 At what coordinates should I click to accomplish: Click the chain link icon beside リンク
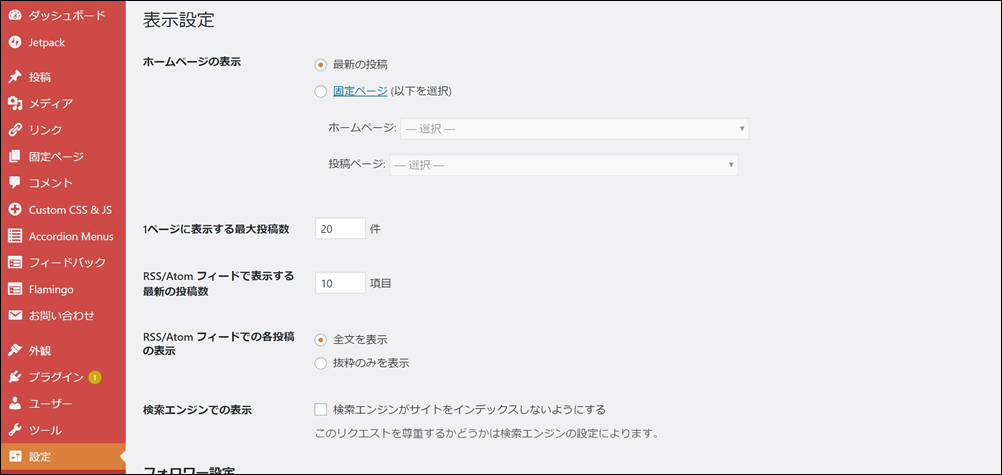point(15,130)
